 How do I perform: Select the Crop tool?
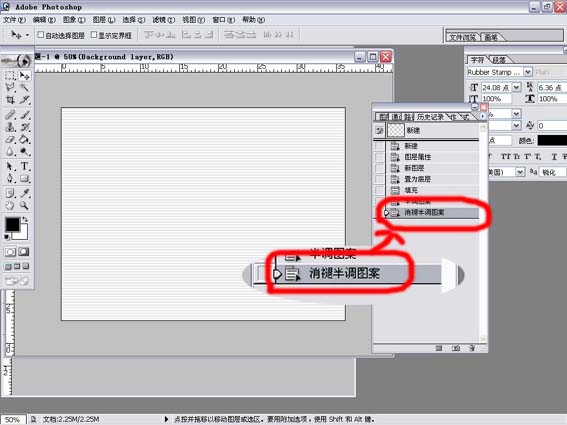(10, 100)
